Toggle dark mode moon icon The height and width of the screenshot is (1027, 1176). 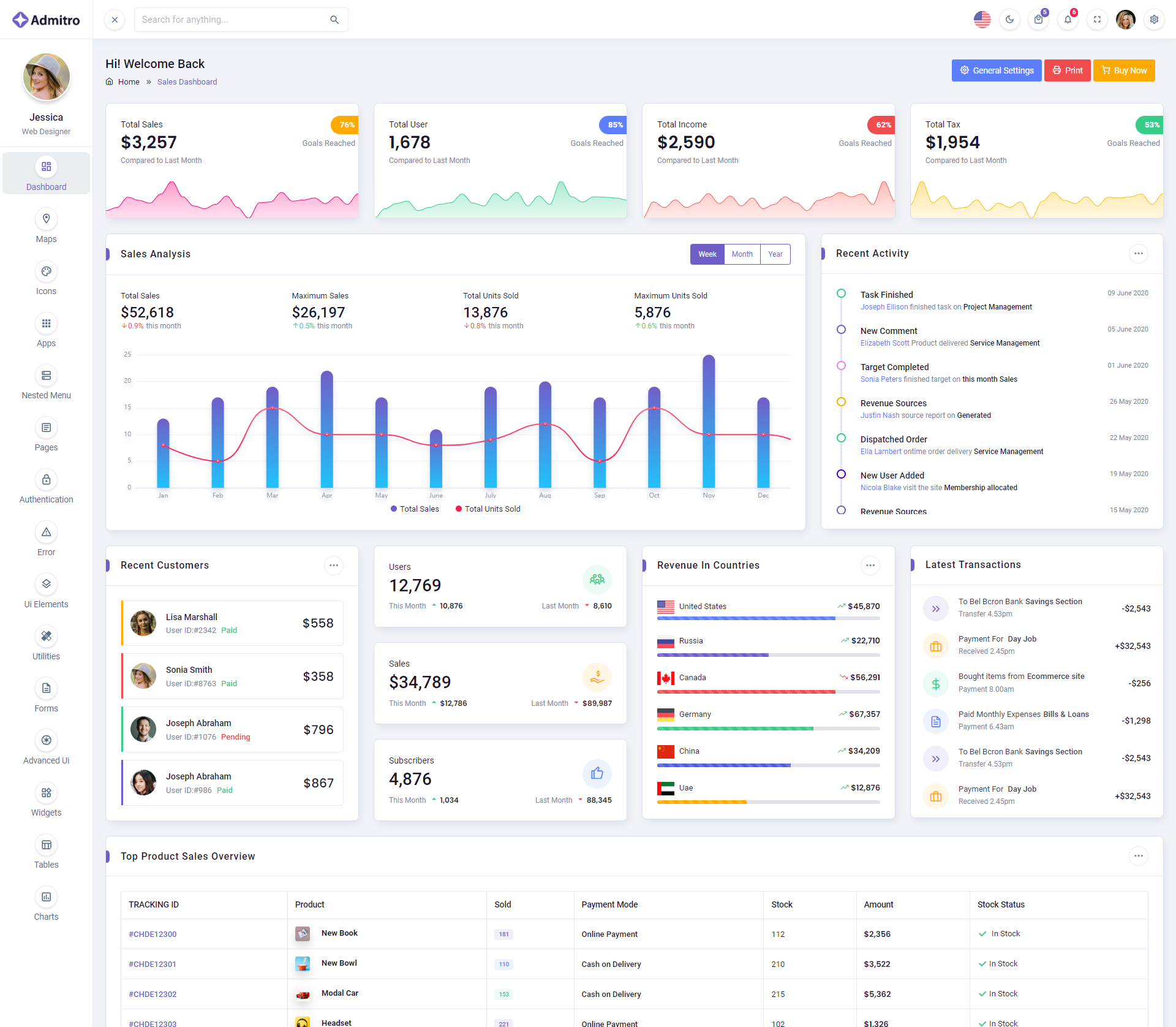coord(1009,20)
